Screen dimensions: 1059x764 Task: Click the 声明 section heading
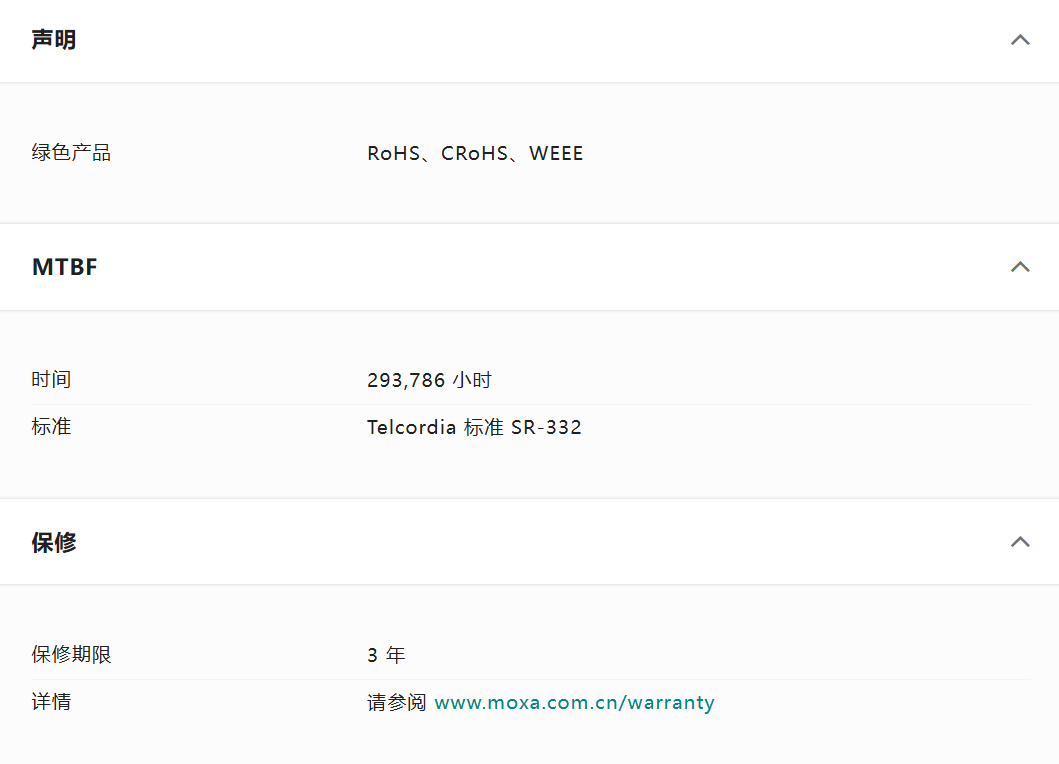pyautogui.click(x=54, y=40)
